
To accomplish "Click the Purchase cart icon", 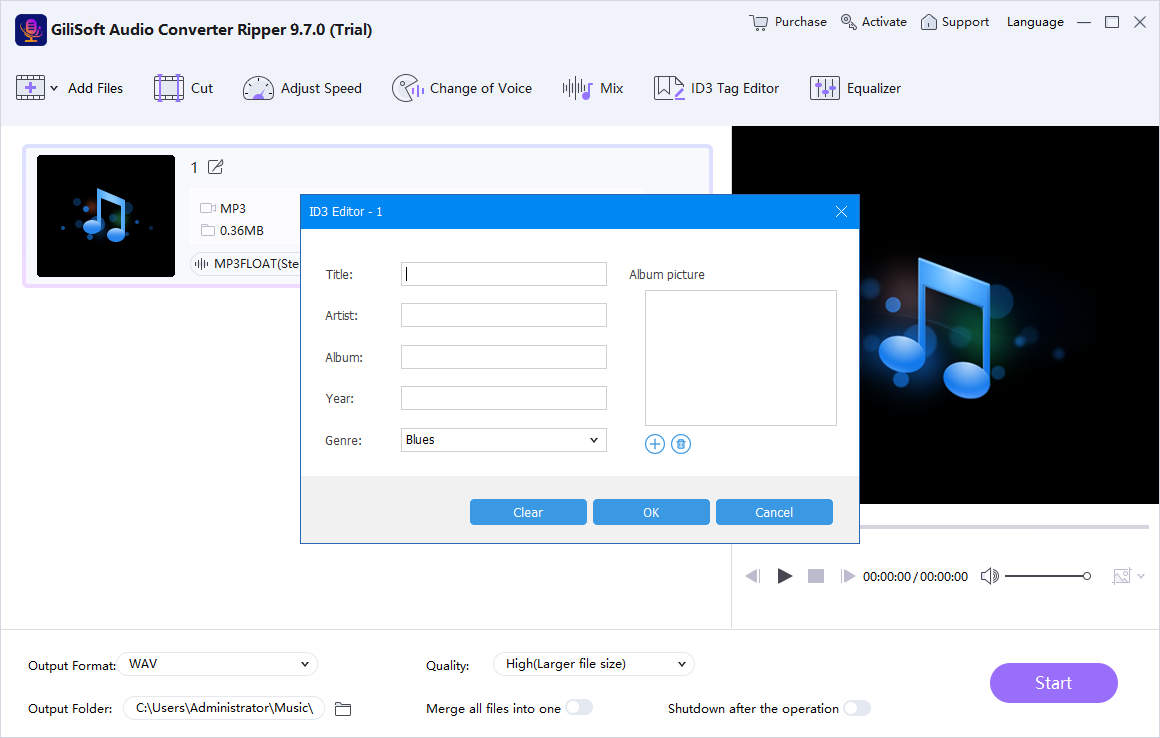I will 758,22.
